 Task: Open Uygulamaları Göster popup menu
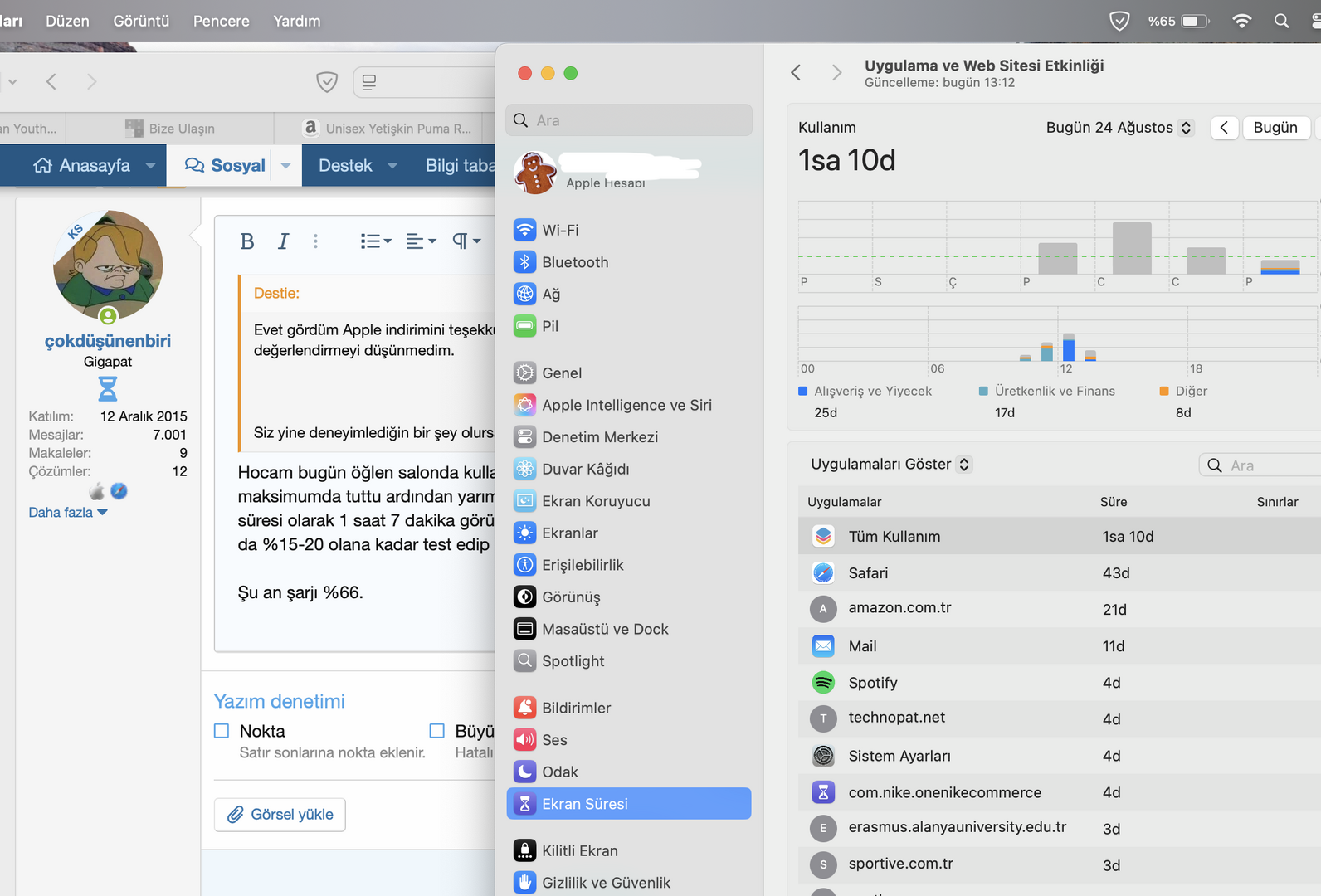(x=890, y=465)
